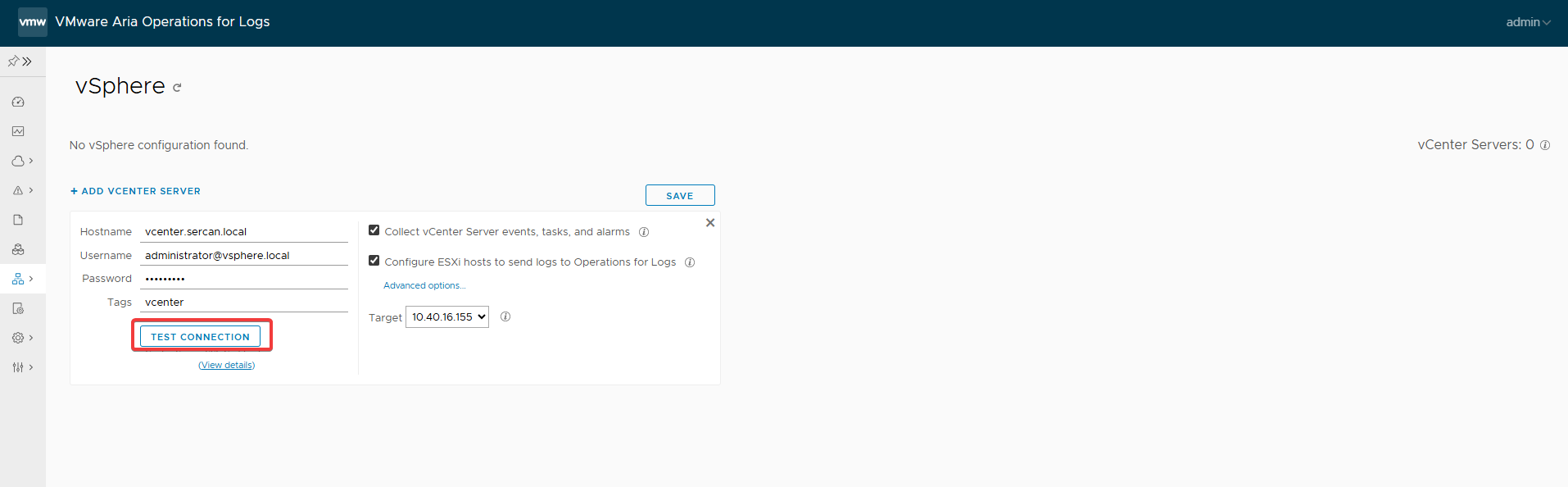Open Advanced options link
The height and width of the screenshot is (487, 1568).
click(424, 285)
